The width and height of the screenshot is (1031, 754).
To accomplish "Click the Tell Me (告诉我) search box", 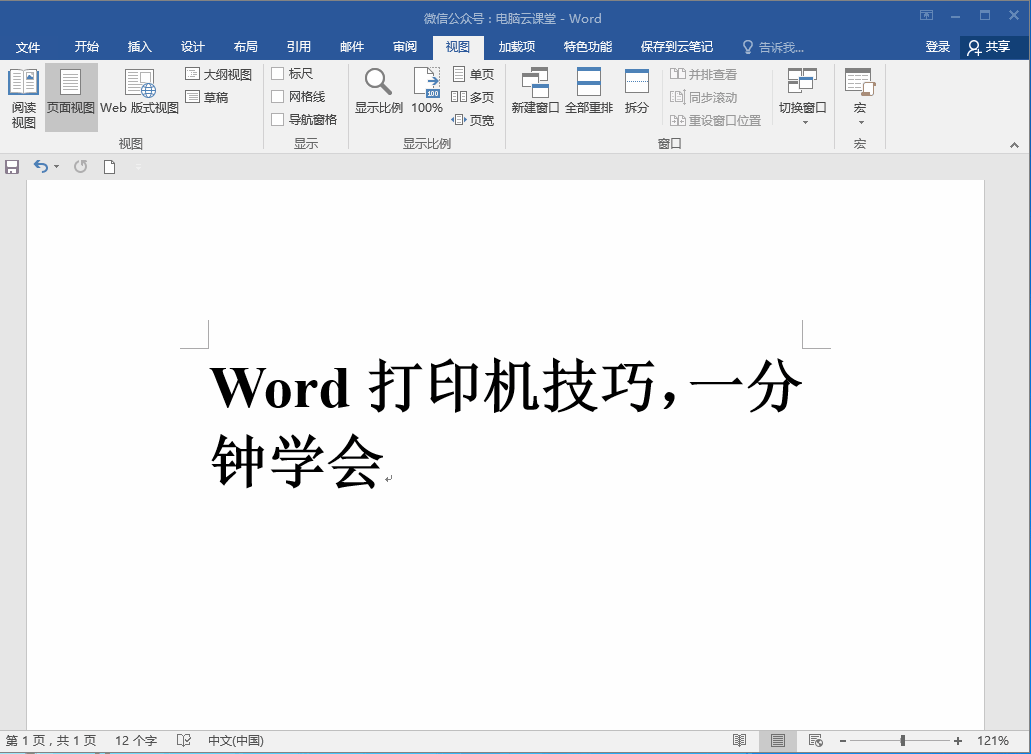I will 773,47.
